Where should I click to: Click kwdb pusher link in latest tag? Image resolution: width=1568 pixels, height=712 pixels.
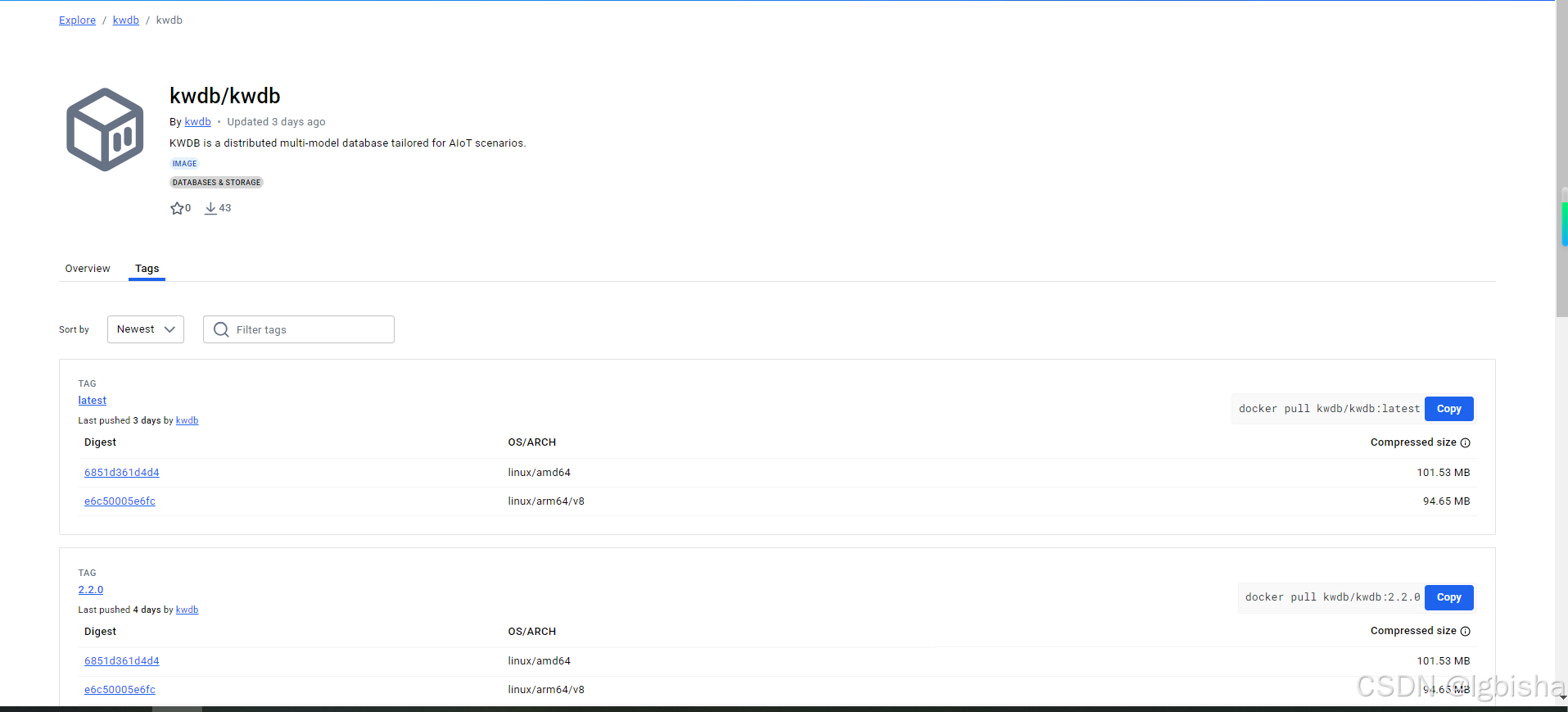188,420
